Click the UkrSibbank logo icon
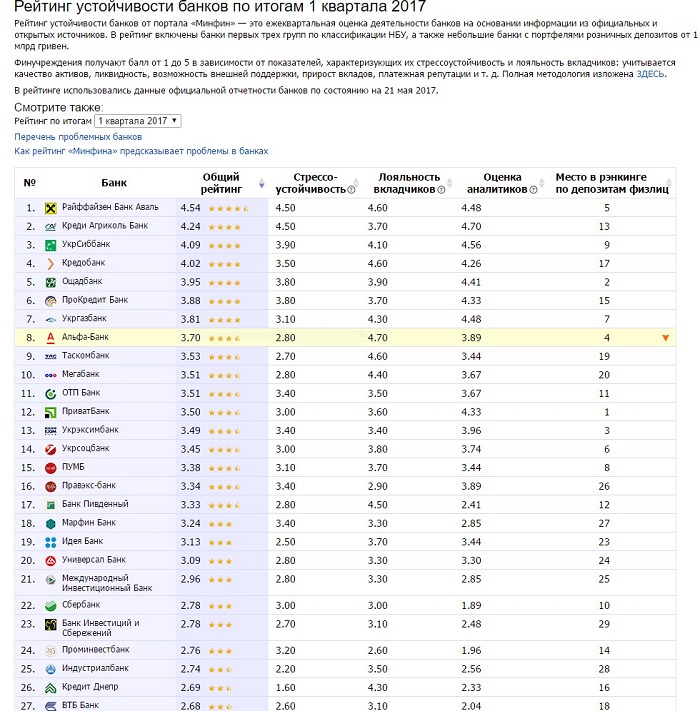 [x=50, y=245]
